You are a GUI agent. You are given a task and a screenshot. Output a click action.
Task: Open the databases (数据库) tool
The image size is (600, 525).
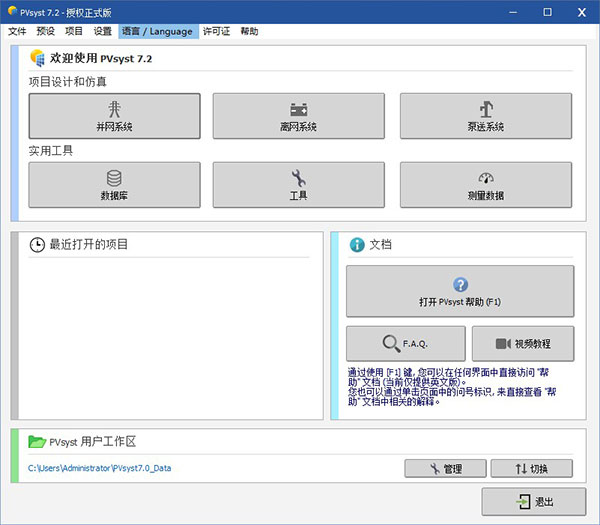tap(114, 184)
